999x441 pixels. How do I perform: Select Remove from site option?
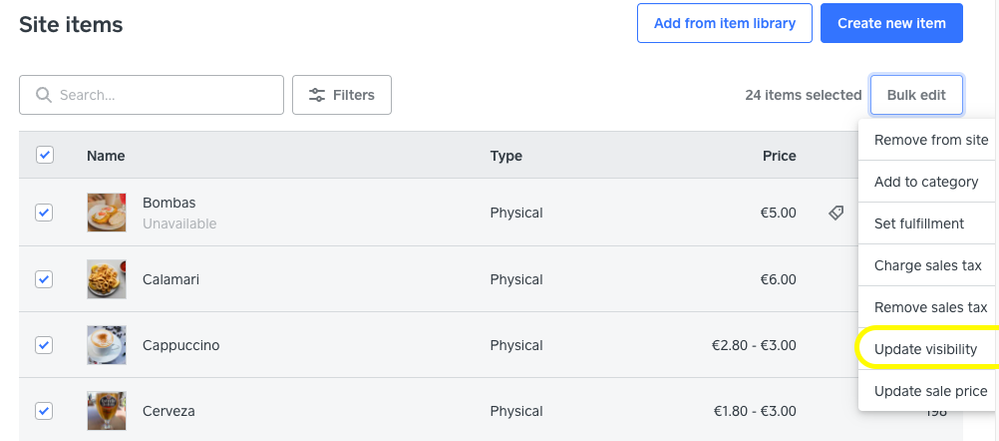click(x=931, y=139)
